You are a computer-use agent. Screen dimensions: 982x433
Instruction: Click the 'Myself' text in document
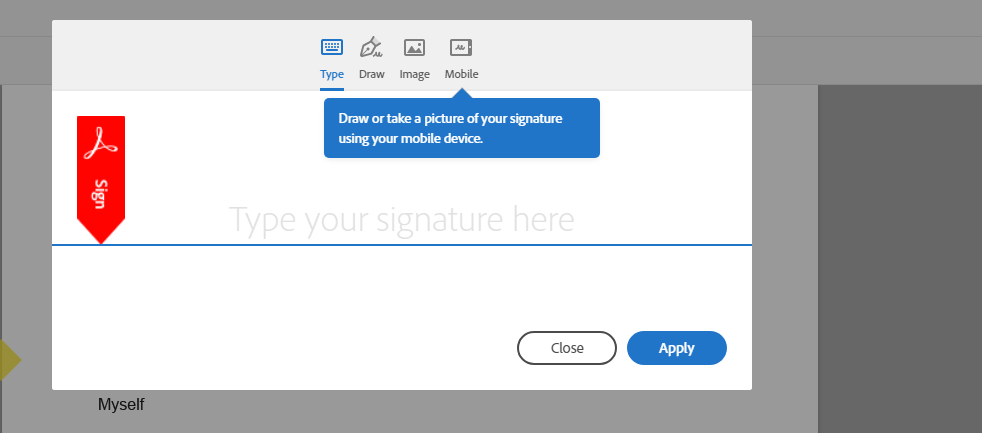[121, 405]
